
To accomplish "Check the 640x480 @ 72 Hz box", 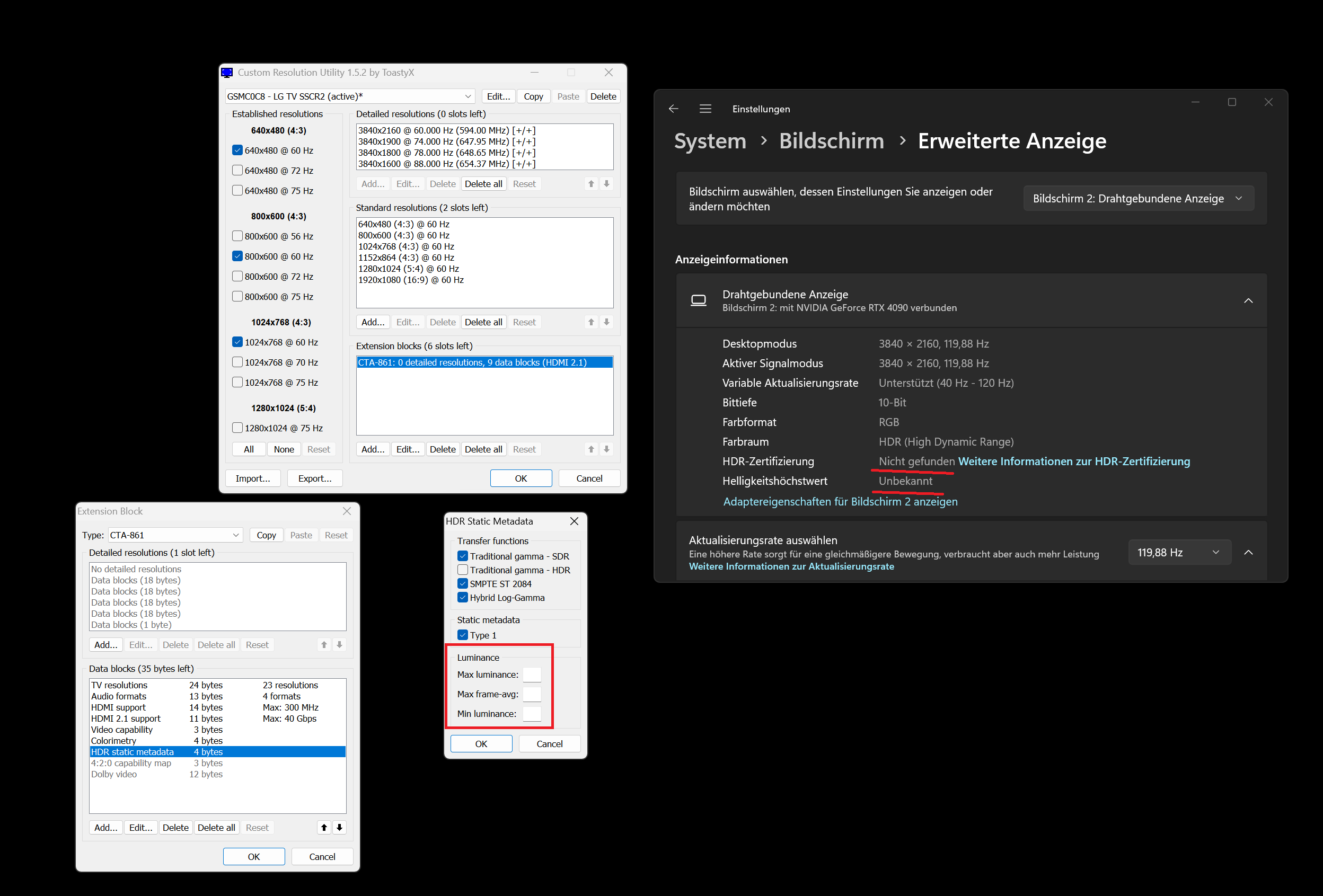I will (238, 170).
